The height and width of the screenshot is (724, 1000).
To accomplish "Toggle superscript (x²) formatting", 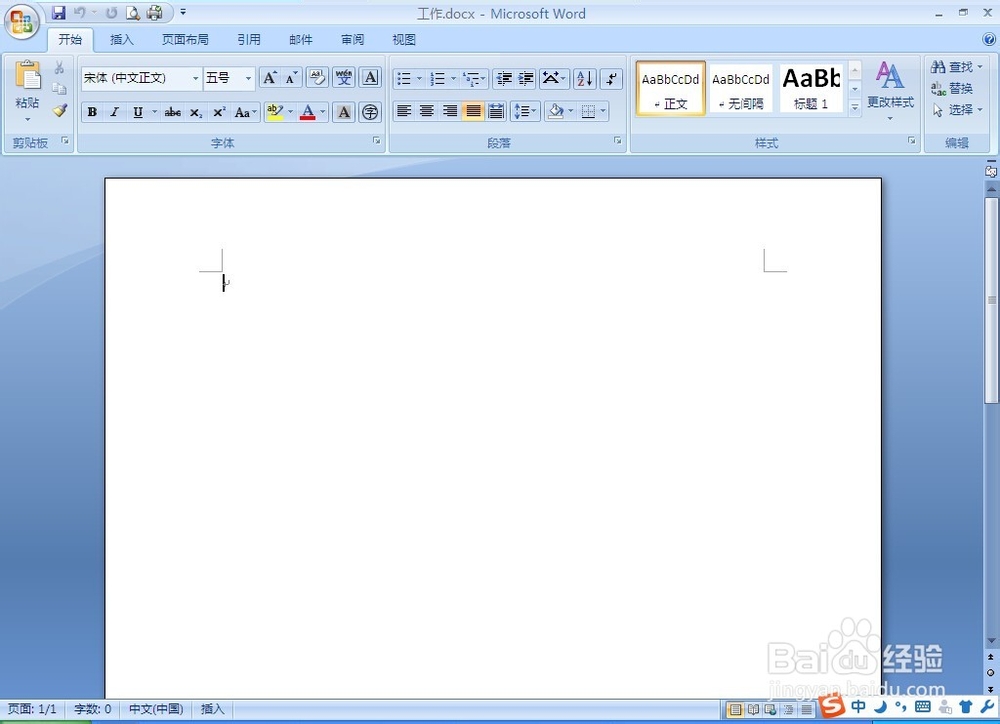I will pyautogui.click(x=219, y=112).
